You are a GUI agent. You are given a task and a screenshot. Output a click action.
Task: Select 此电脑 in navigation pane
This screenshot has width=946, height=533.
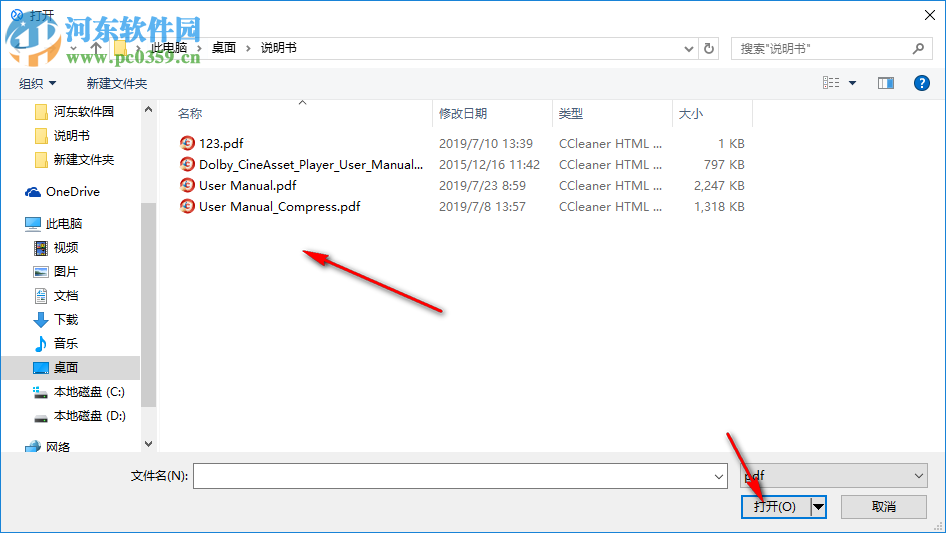(x=63, y=224)
